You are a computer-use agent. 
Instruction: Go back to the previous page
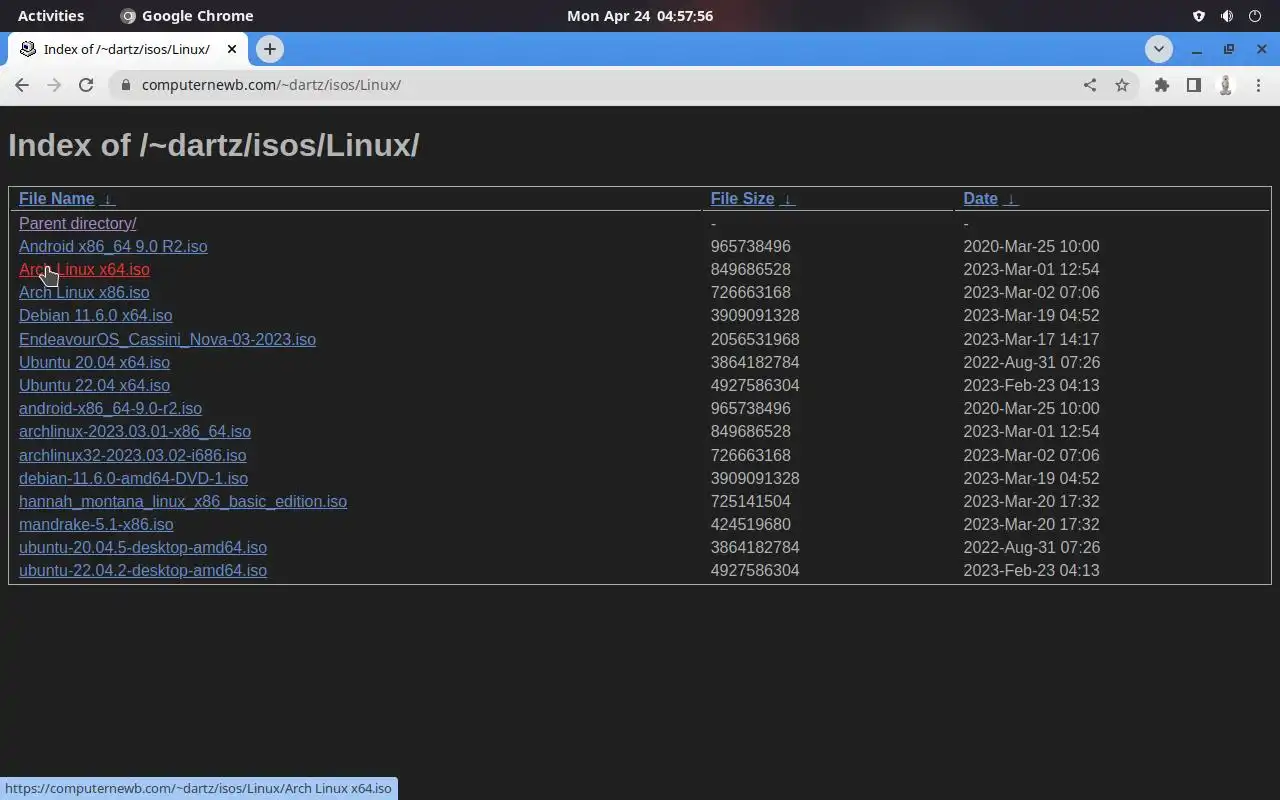(22, 85)
